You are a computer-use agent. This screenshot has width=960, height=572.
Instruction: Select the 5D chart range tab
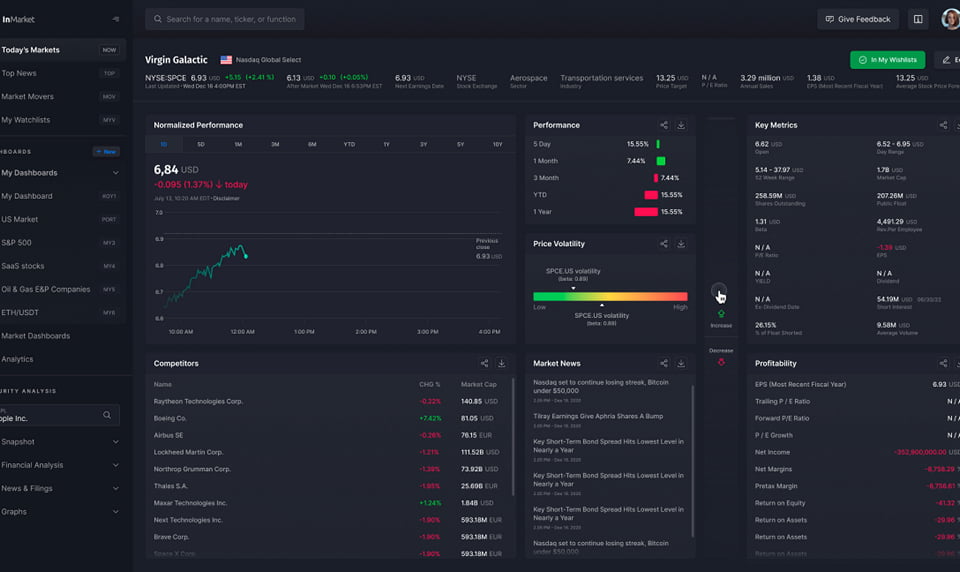(x=201, y=145)
